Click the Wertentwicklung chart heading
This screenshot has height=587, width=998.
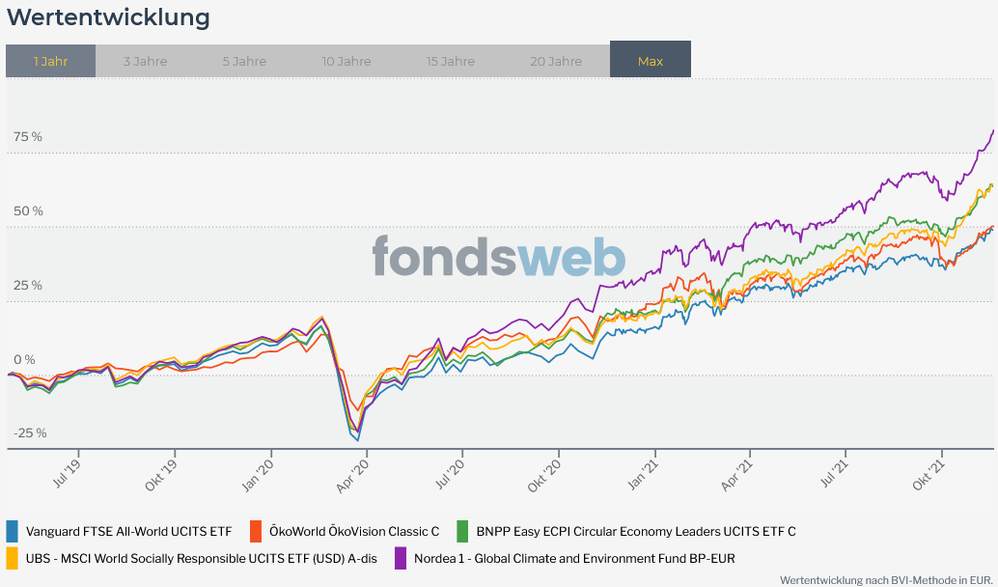(x=108, y=17)
